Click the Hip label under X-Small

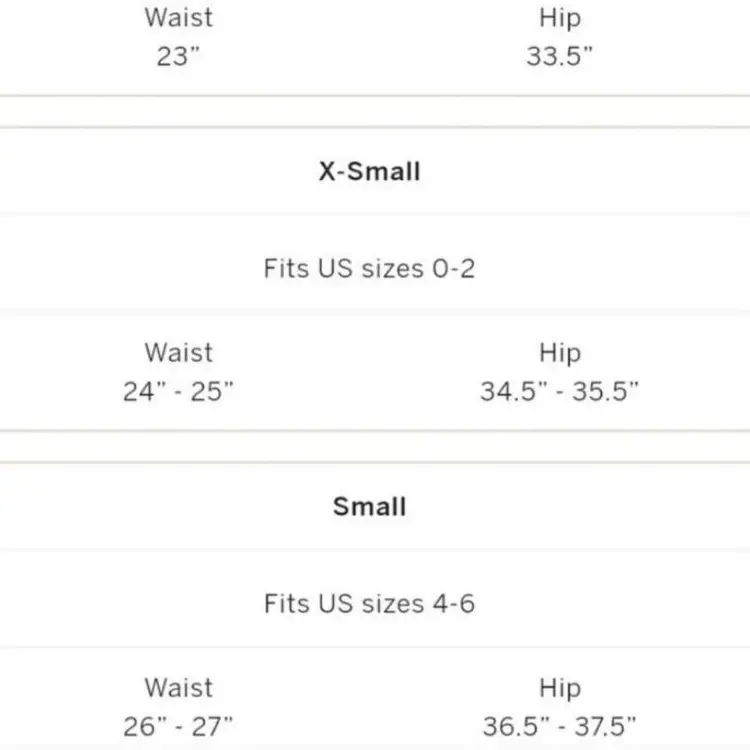(559, 353)
